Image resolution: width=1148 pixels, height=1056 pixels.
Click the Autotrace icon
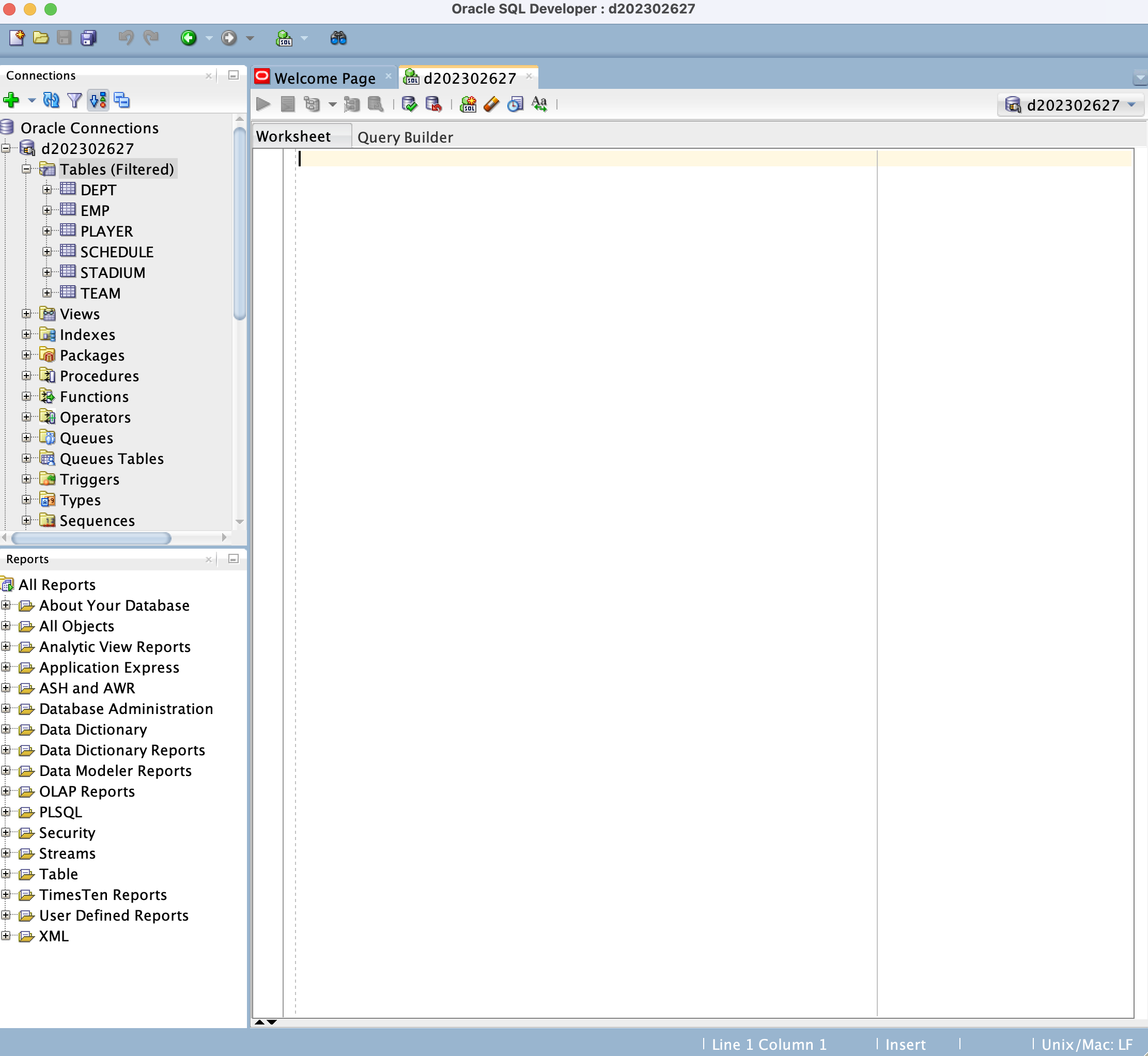(x=352, y=104)
